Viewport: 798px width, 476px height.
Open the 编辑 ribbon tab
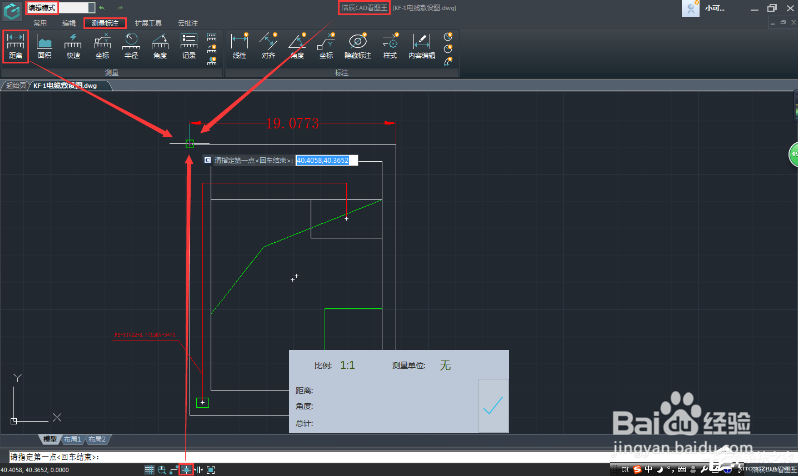click(x=69, y=23)
